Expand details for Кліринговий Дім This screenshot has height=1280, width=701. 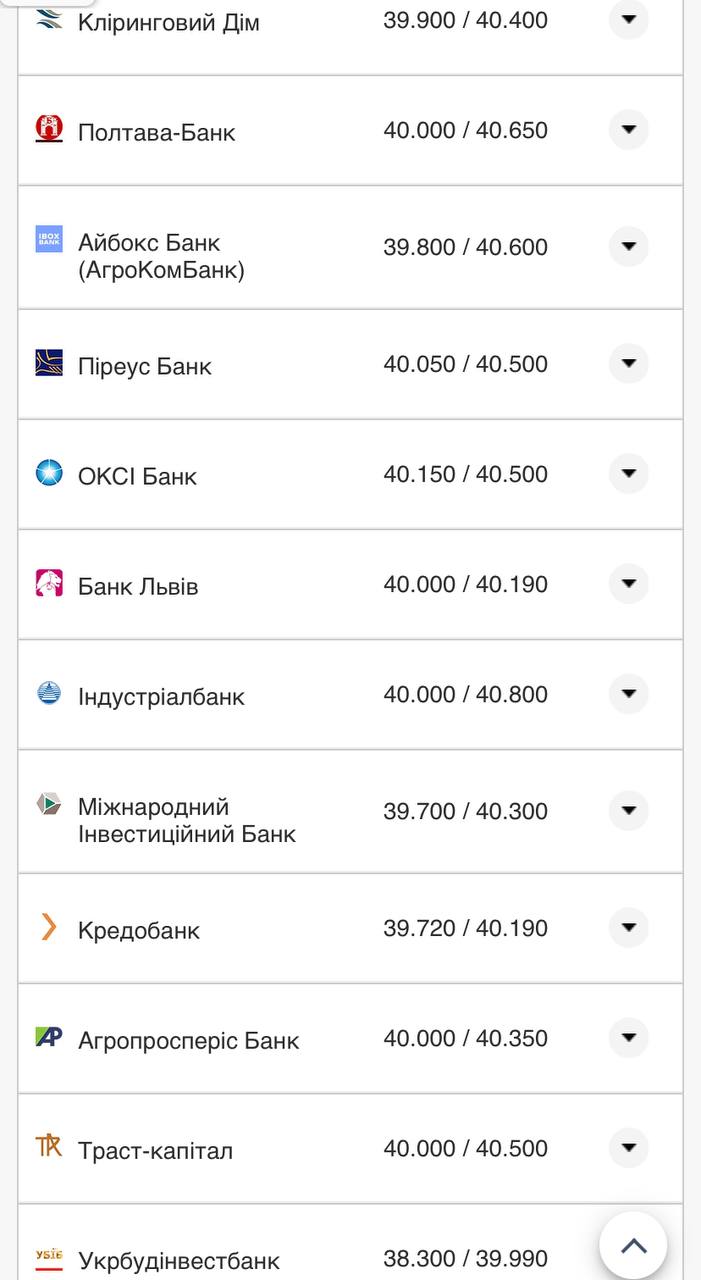[x=628, y=20]
